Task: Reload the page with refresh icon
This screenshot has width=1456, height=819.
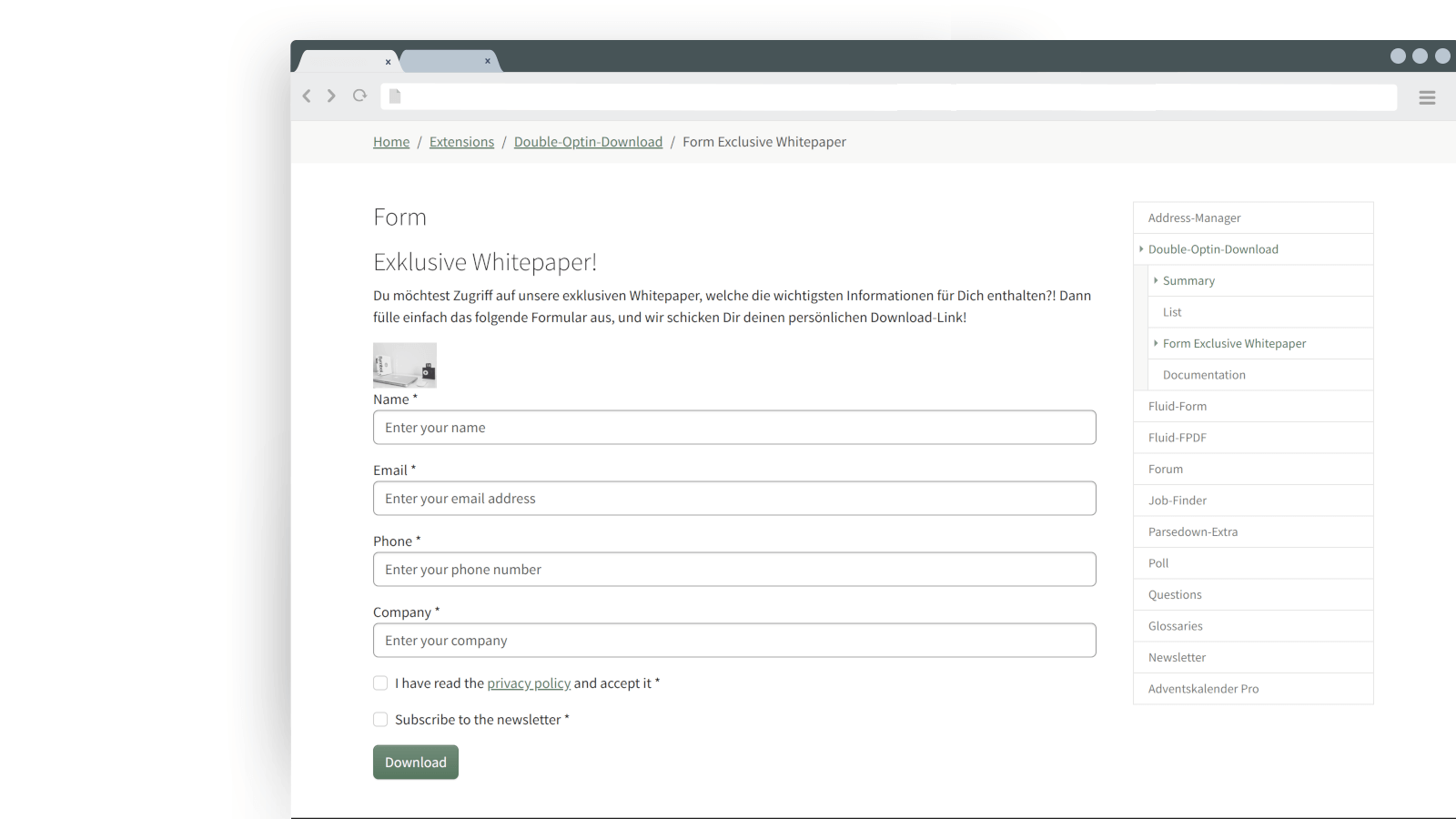Action: [360, 96]
